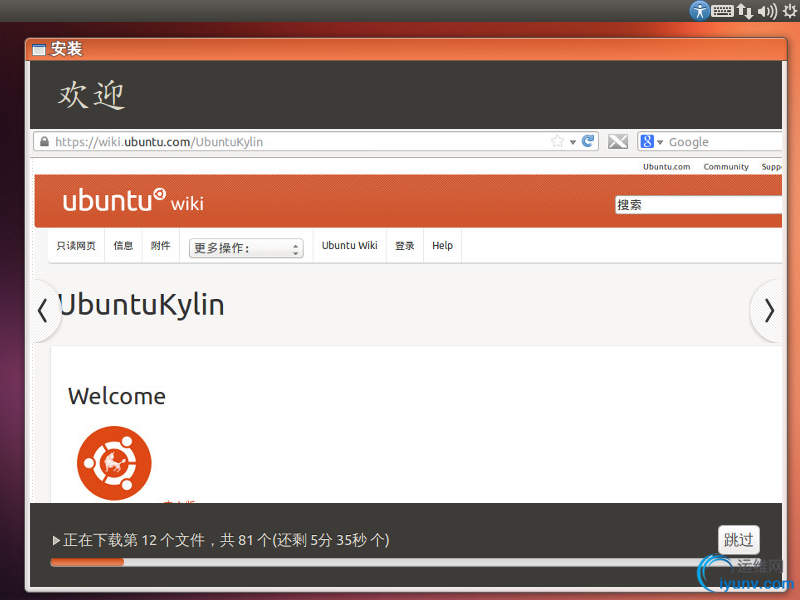Click the 登录 login item

pyautogui.click(x=405, y=246)
